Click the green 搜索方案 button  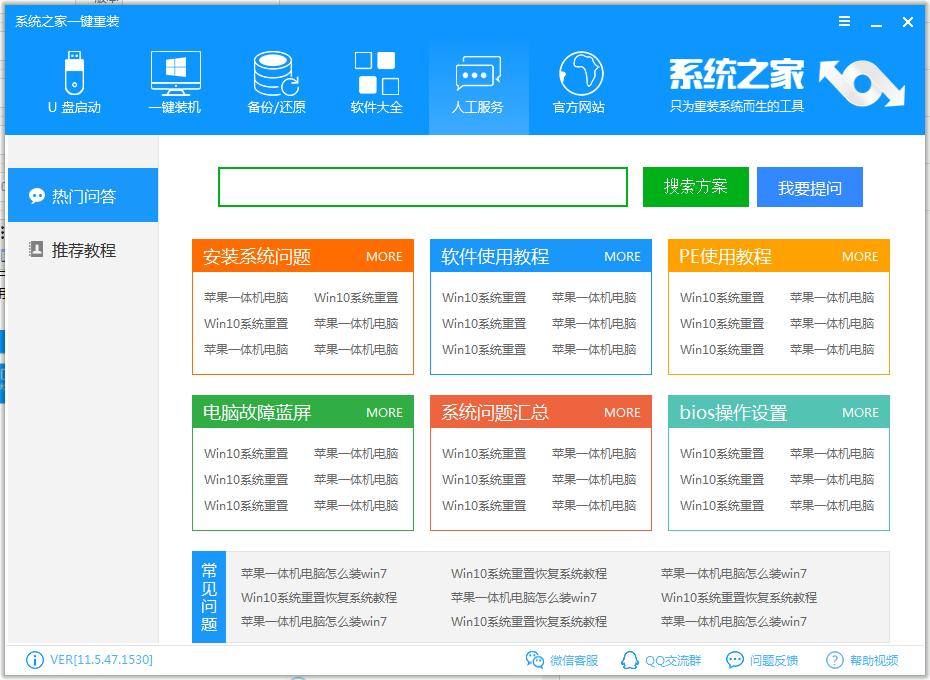click(x=696, y=187)
